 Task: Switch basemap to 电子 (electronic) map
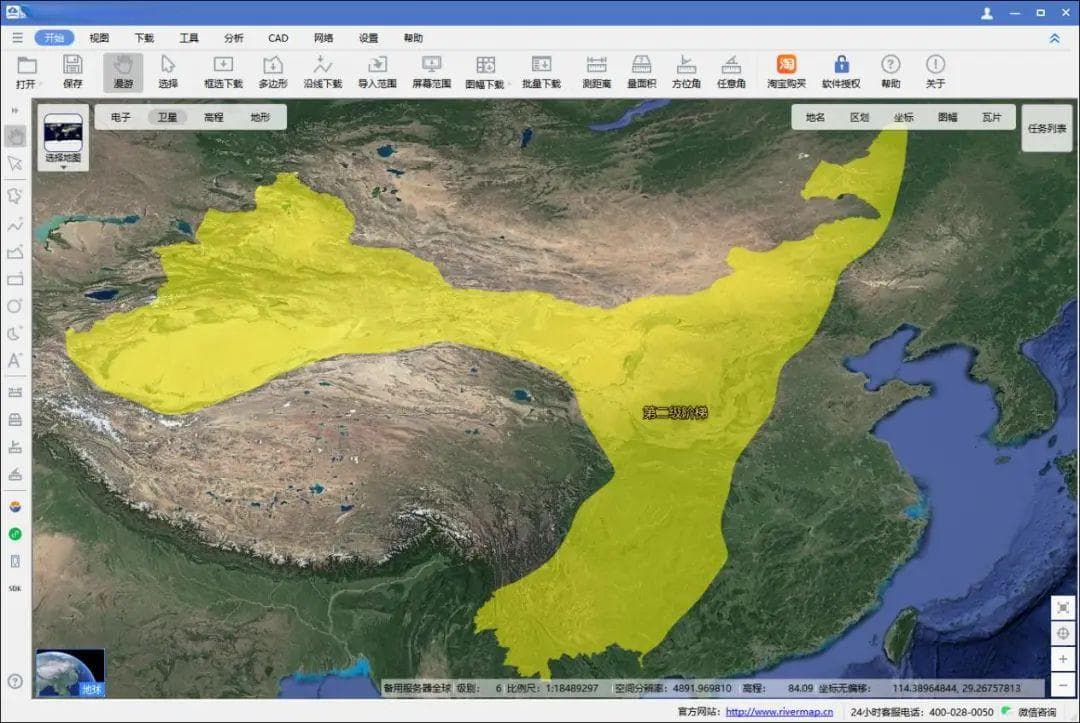(x=121, y=118)
